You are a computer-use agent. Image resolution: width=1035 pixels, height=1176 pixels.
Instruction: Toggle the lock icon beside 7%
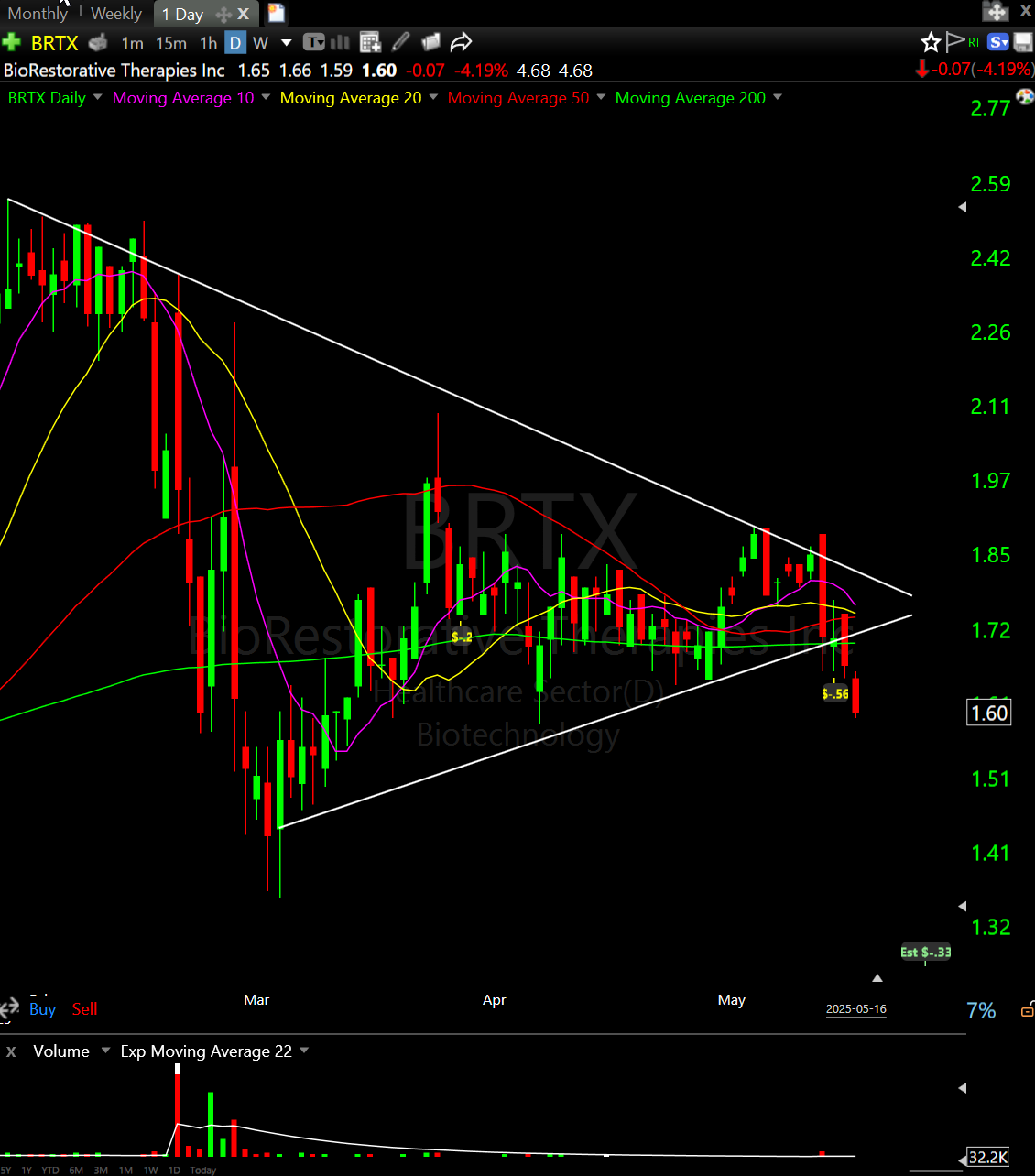1028,1011
